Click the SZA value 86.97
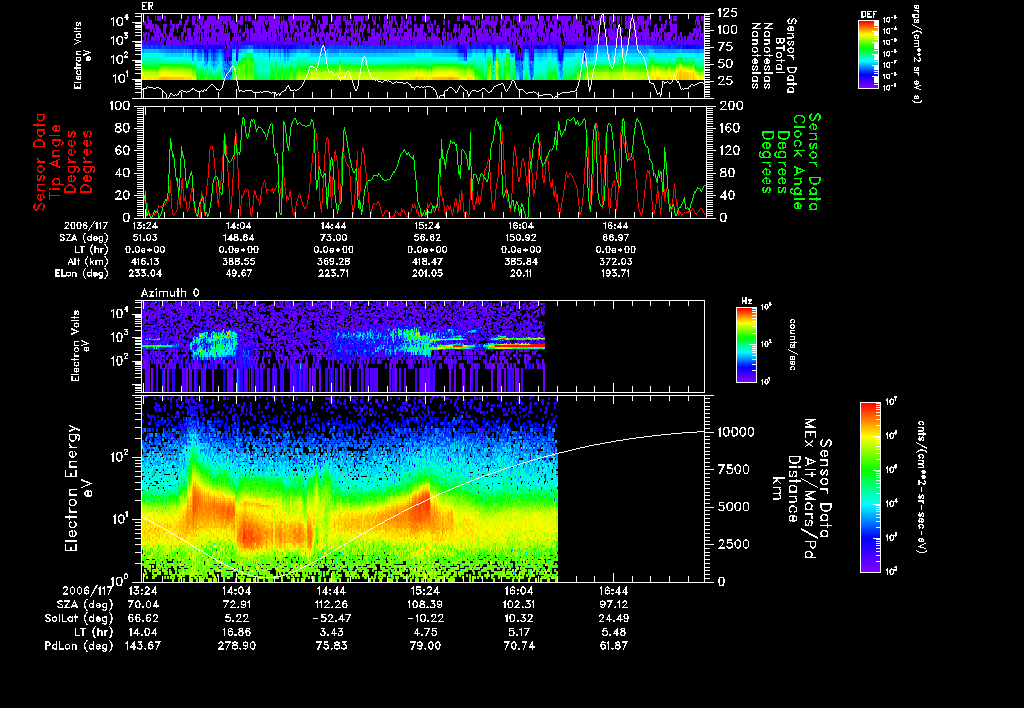The height and width of the screenshot is (708, 1024). [x=615, y=238]
